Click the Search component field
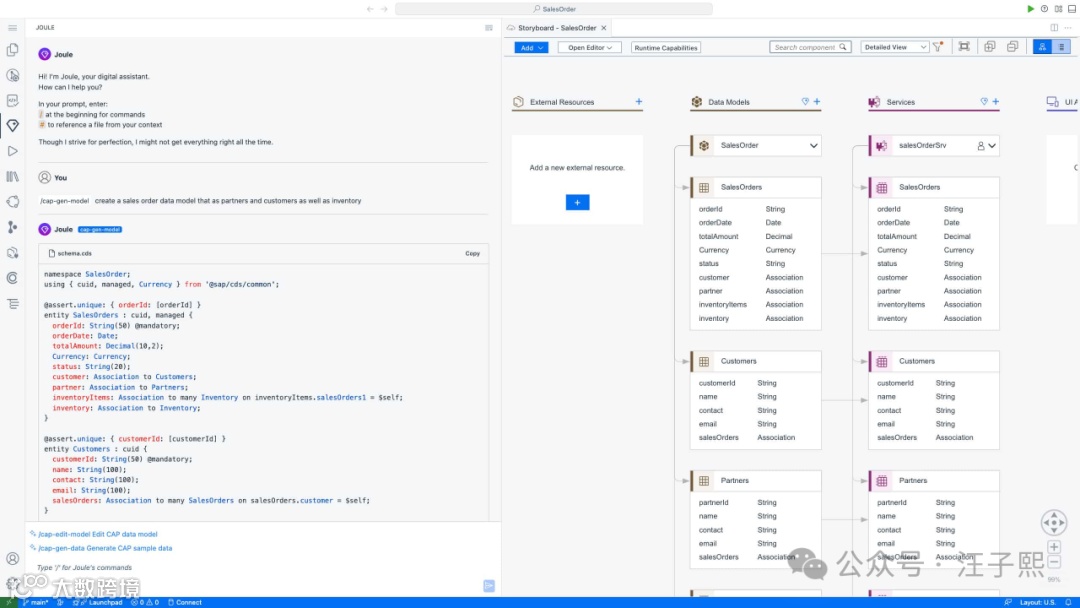 tap(810, 47)
